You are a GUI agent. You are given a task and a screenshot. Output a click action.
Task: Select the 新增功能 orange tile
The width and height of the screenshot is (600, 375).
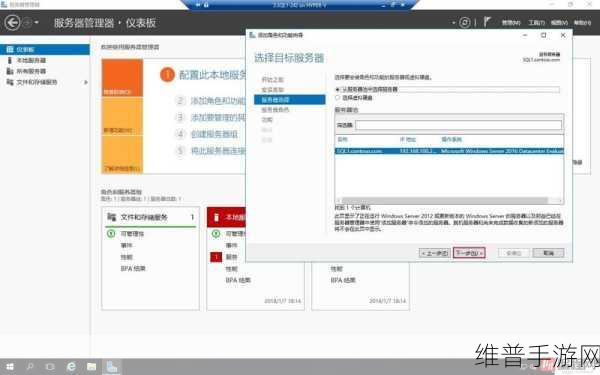coord(122,116)
